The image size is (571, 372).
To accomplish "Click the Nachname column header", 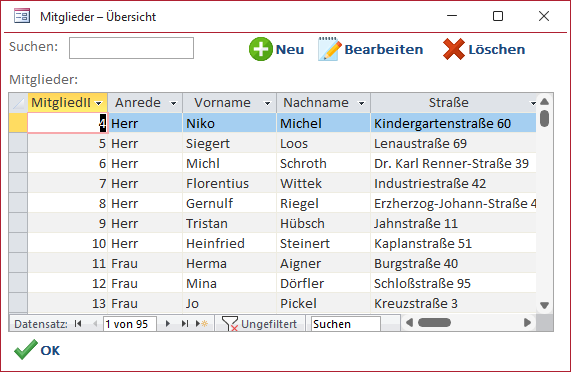I will 324,103.
